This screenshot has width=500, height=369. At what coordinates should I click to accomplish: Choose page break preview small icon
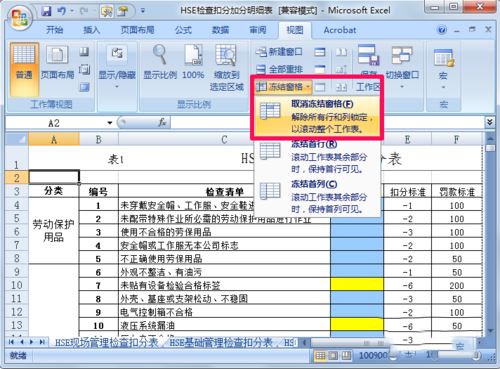point(84,52)
